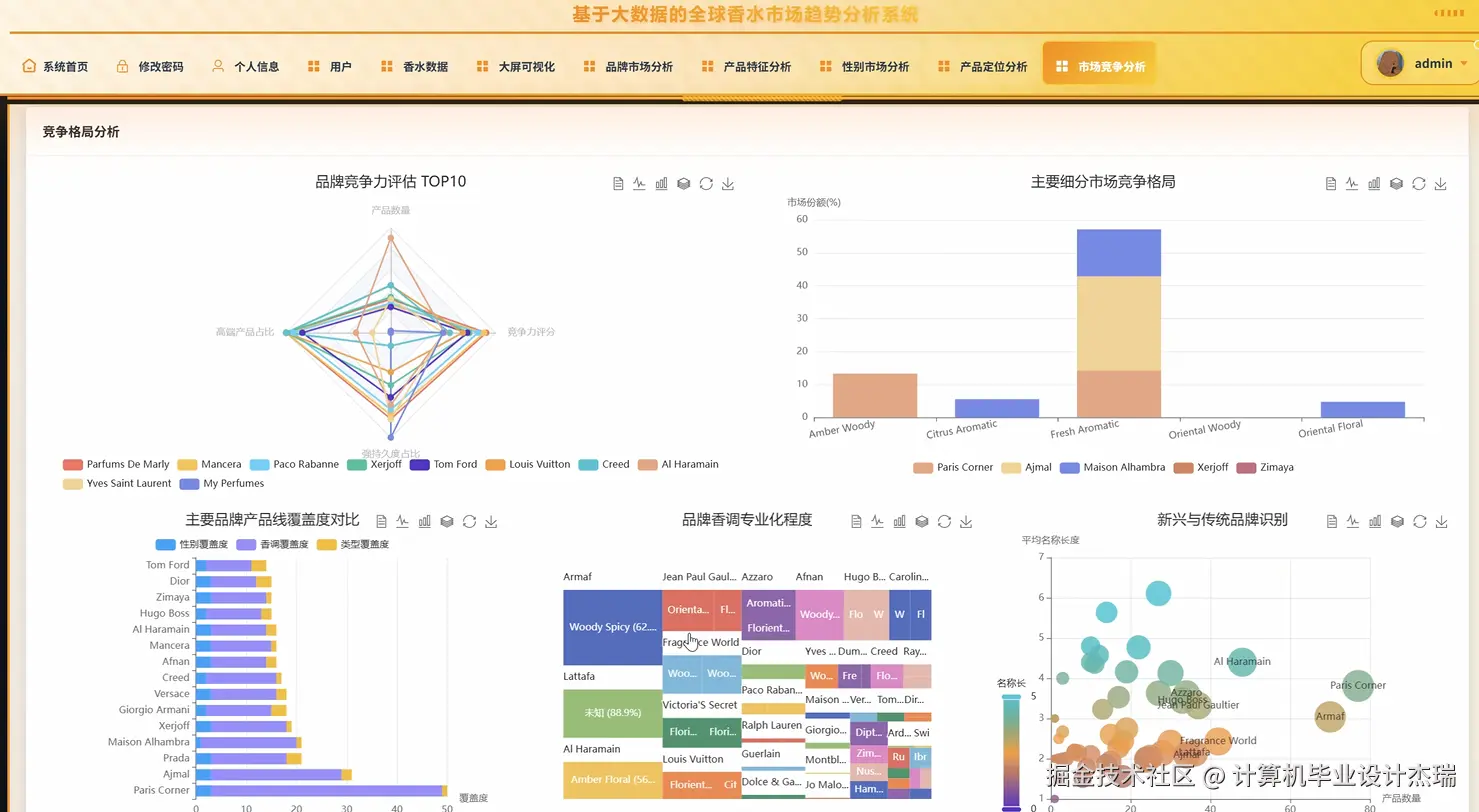
Task: Switch to the 性别市场分析 tab
Action: click(x=877, y=65)
